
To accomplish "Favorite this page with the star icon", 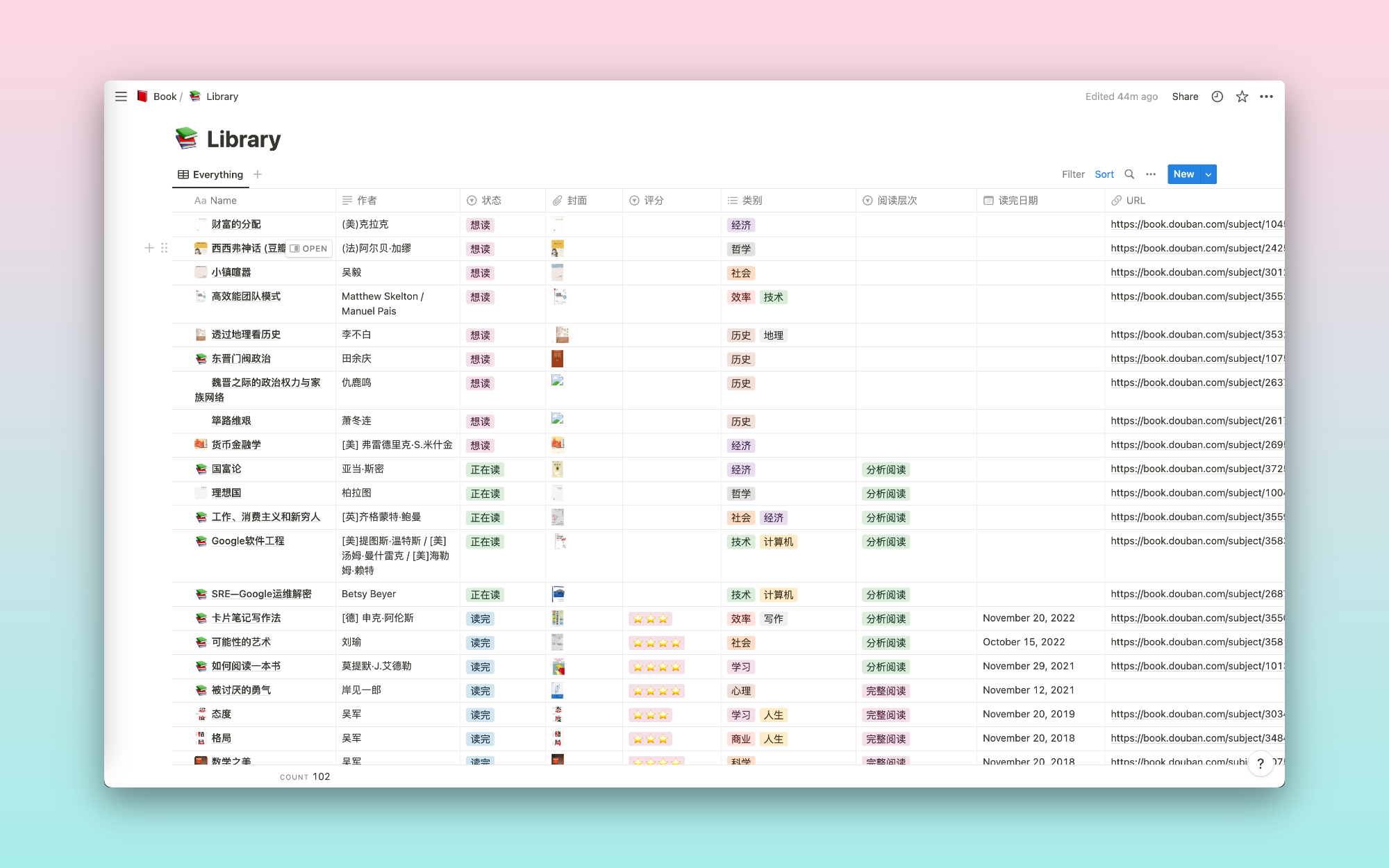I will coord(1242,97).
